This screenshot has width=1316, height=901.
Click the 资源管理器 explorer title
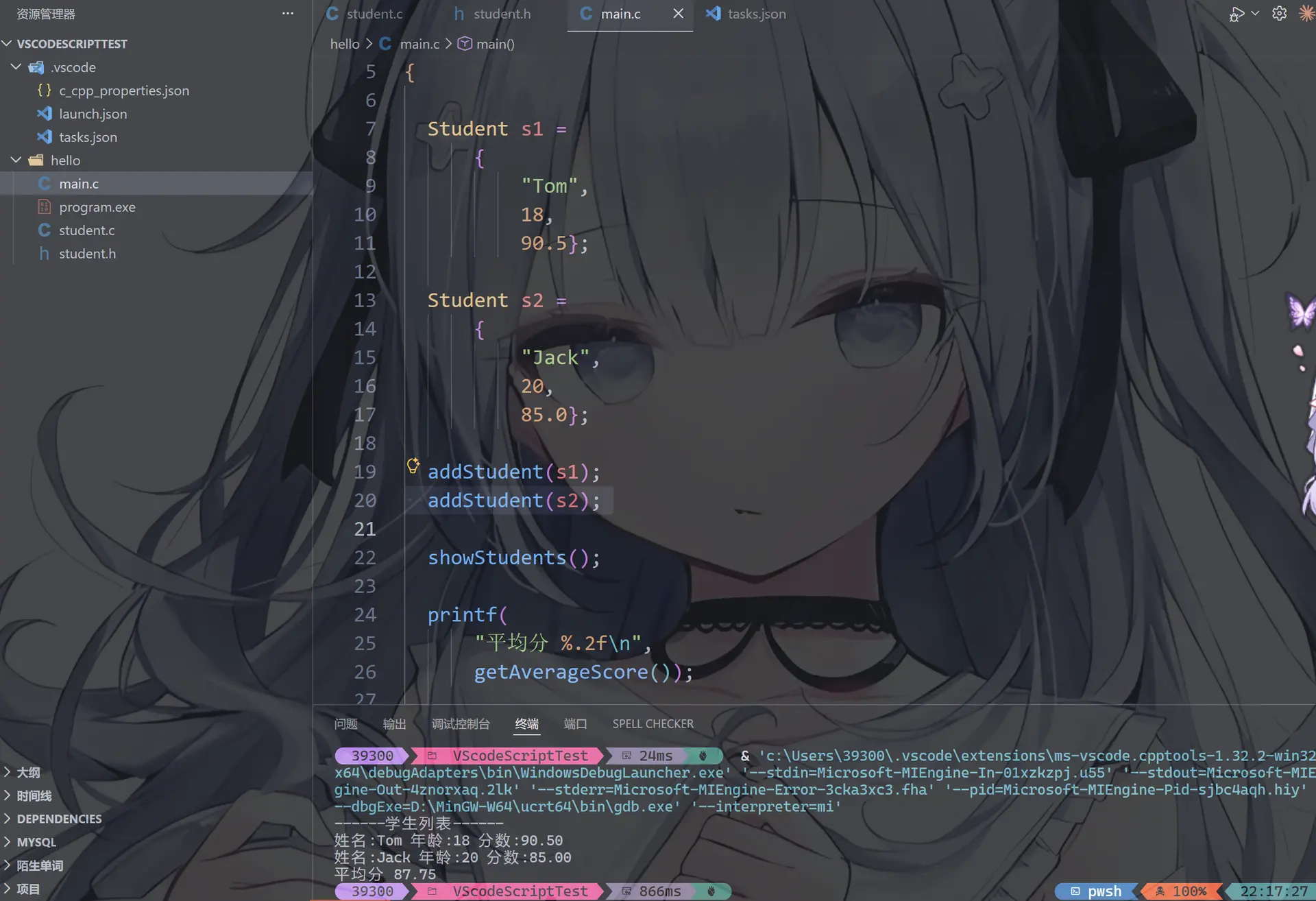coord(46,14)
